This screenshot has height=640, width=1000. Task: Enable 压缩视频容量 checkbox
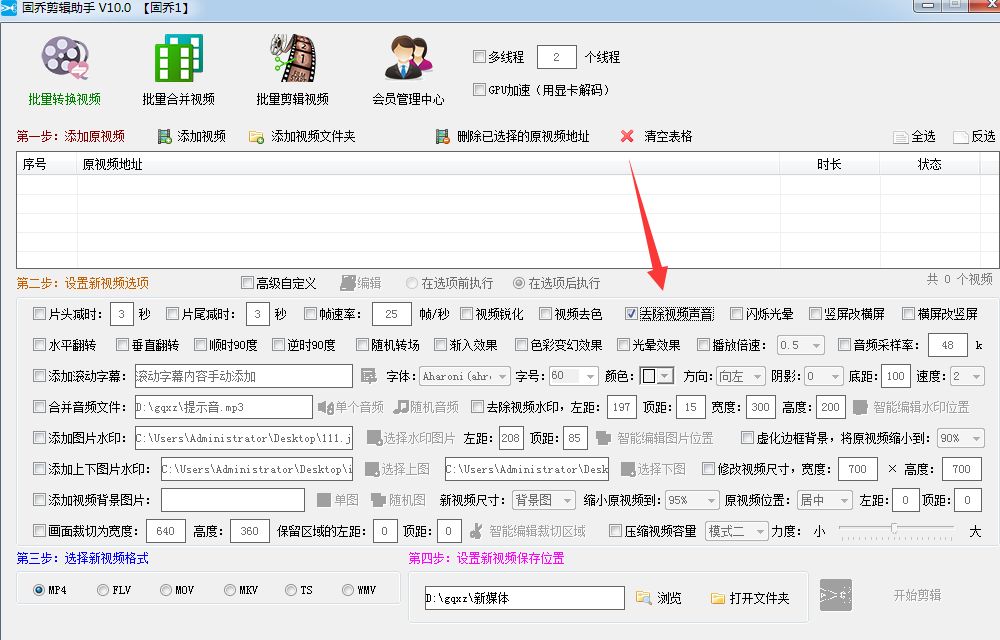click(615, 531)
